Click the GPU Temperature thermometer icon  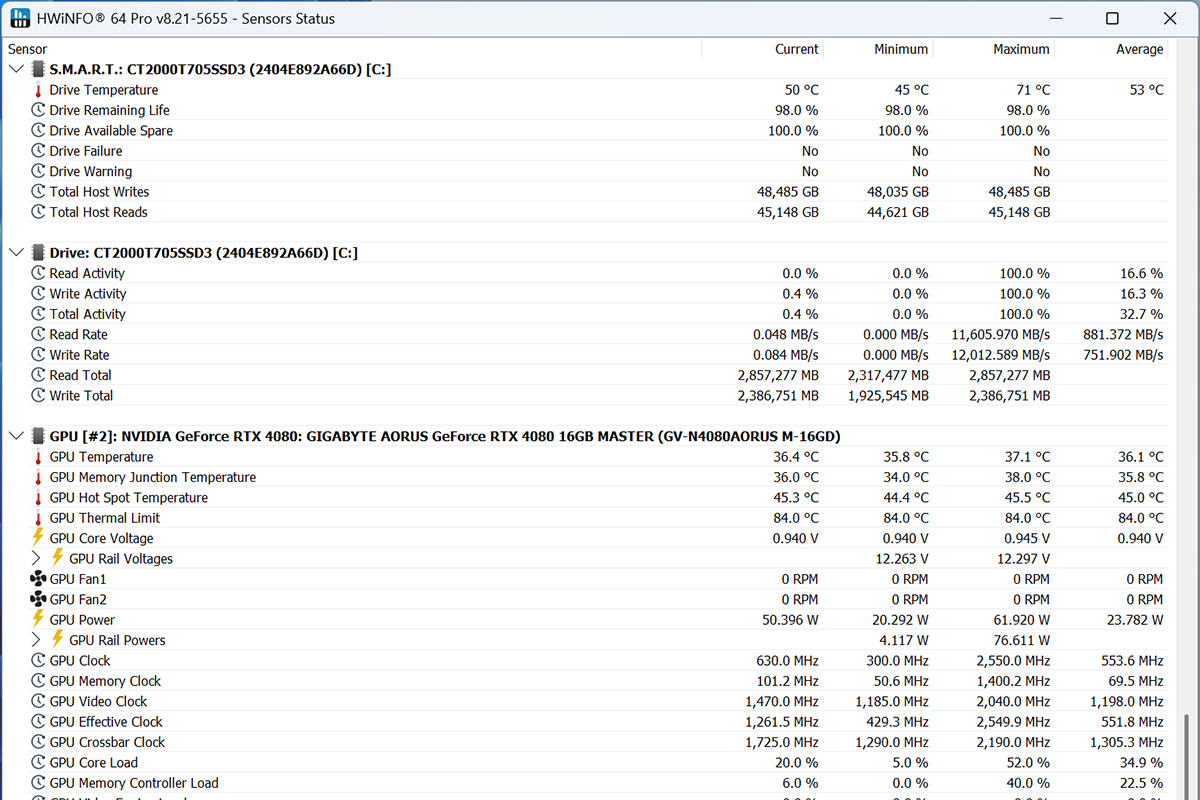pyautogui.click(x=39, y=457)
